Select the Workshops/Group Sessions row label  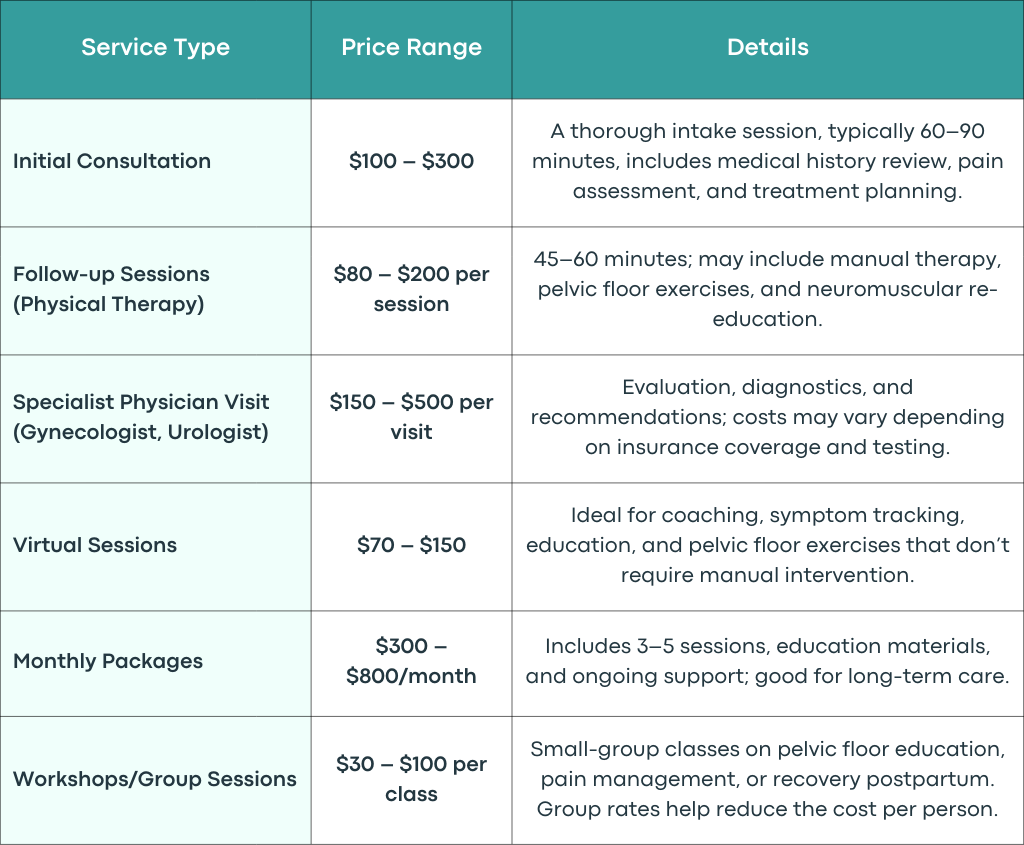point(155,778)
